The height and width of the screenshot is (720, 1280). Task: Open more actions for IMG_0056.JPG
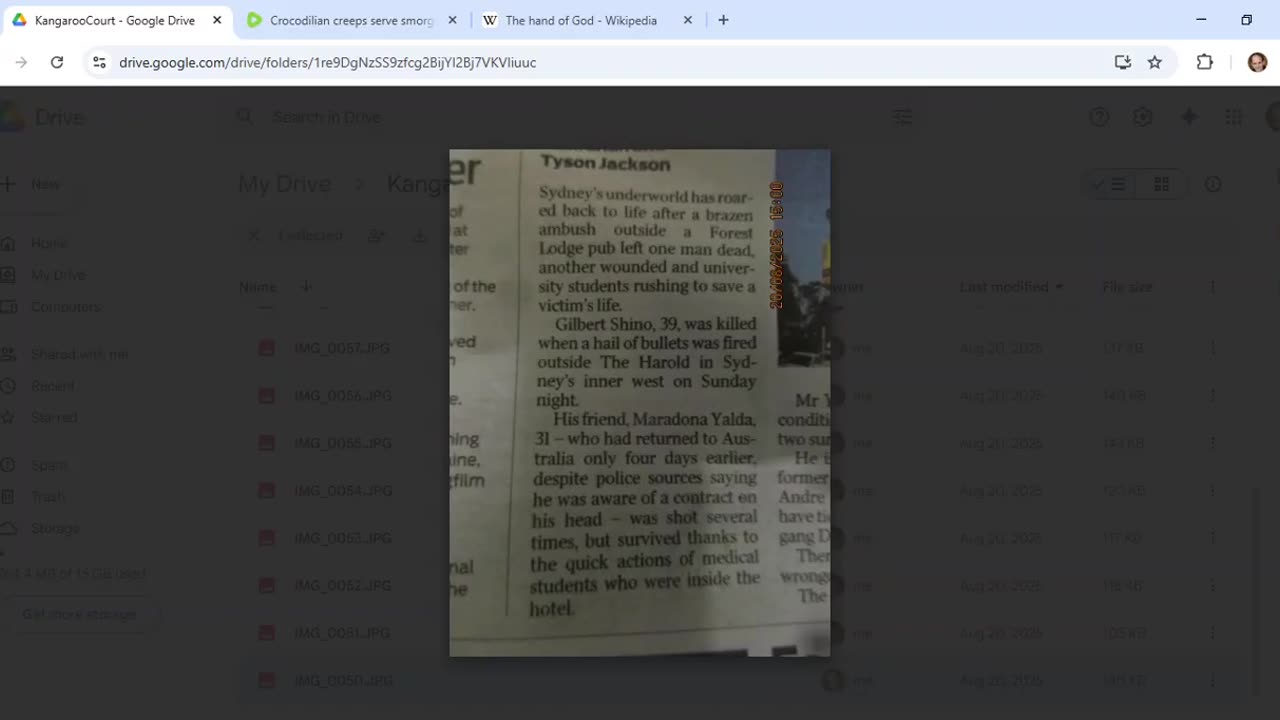click(x=1212, y=396)
